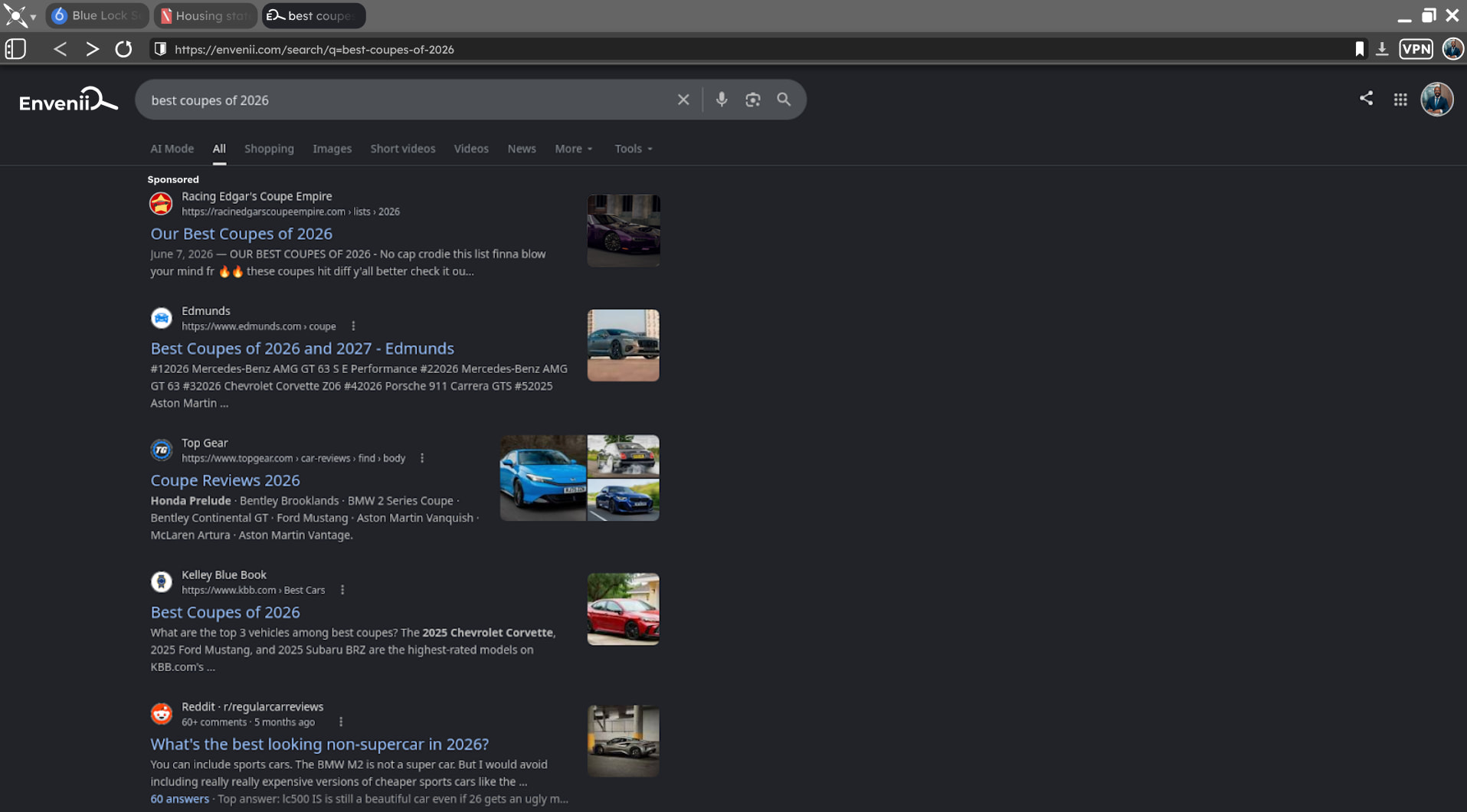Click Racing Edgar's Coupe Empire favicon
Viewport: 1467px width, 812px height.
pyautogui.click(x=161, y=204)
